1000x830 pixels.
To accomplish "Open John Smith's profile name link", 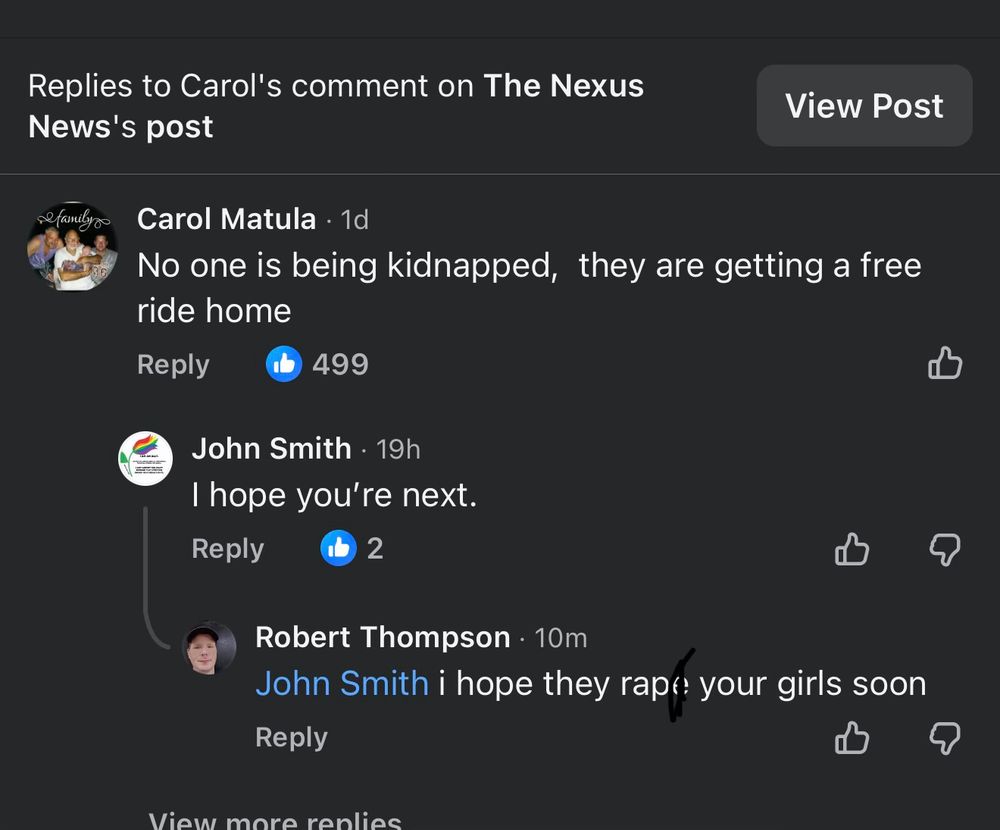I will pos(271,448).
